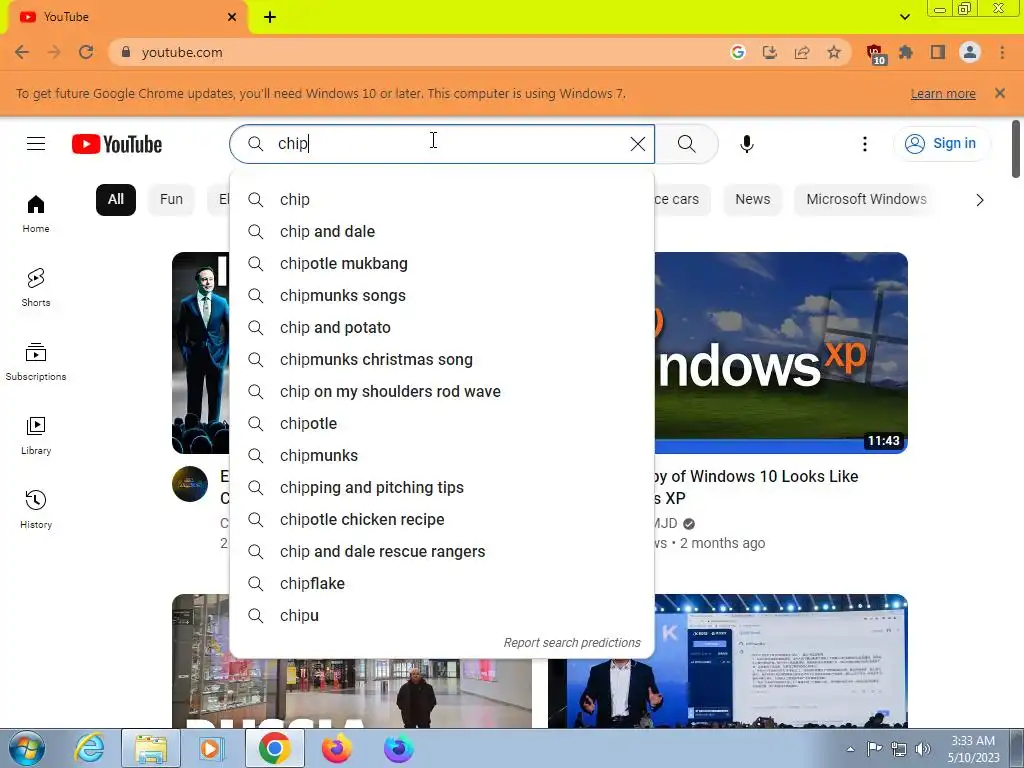1024x768 pixels.
Task: Select the Microsoft Windows filter chip
Action: [x=866, y=199]
